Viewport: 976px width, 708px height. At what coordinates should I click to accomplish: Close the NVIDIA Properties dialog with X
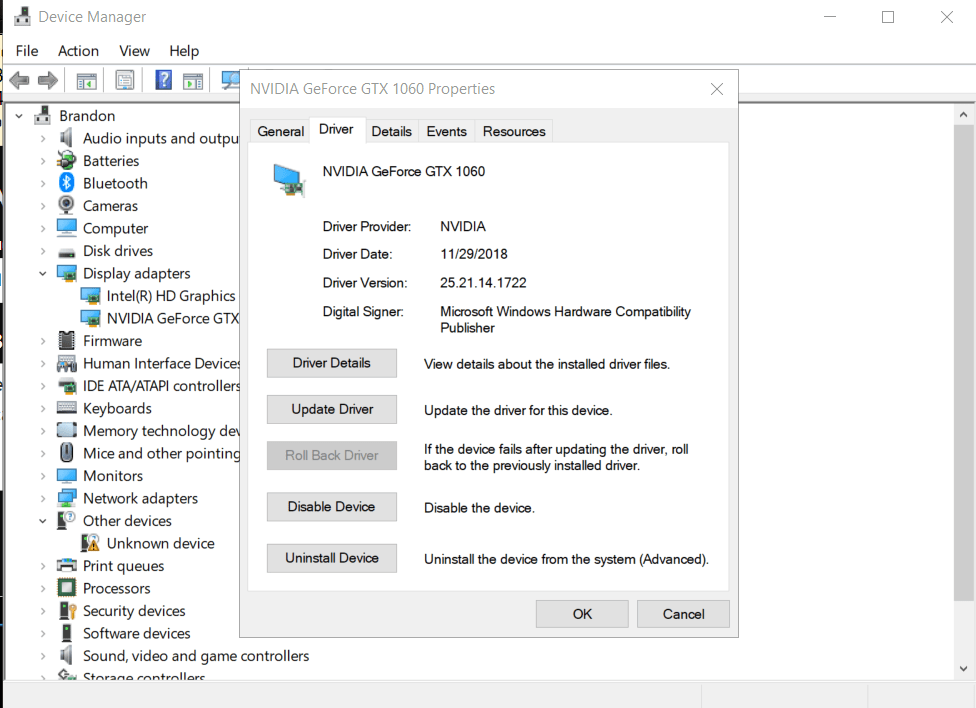pos(717,89)
